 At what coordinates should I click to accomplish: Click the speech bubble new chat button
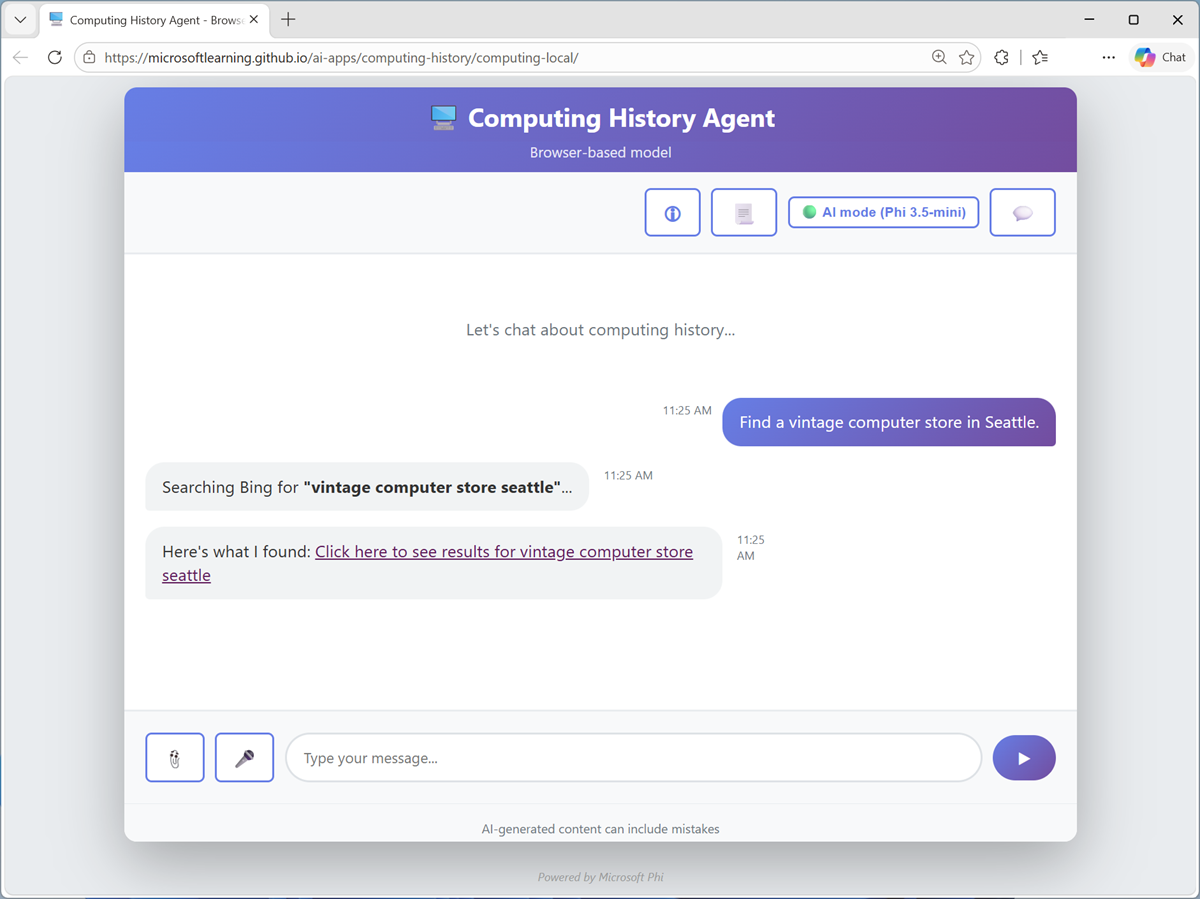pyautogui.click(x=1022, y=212)
